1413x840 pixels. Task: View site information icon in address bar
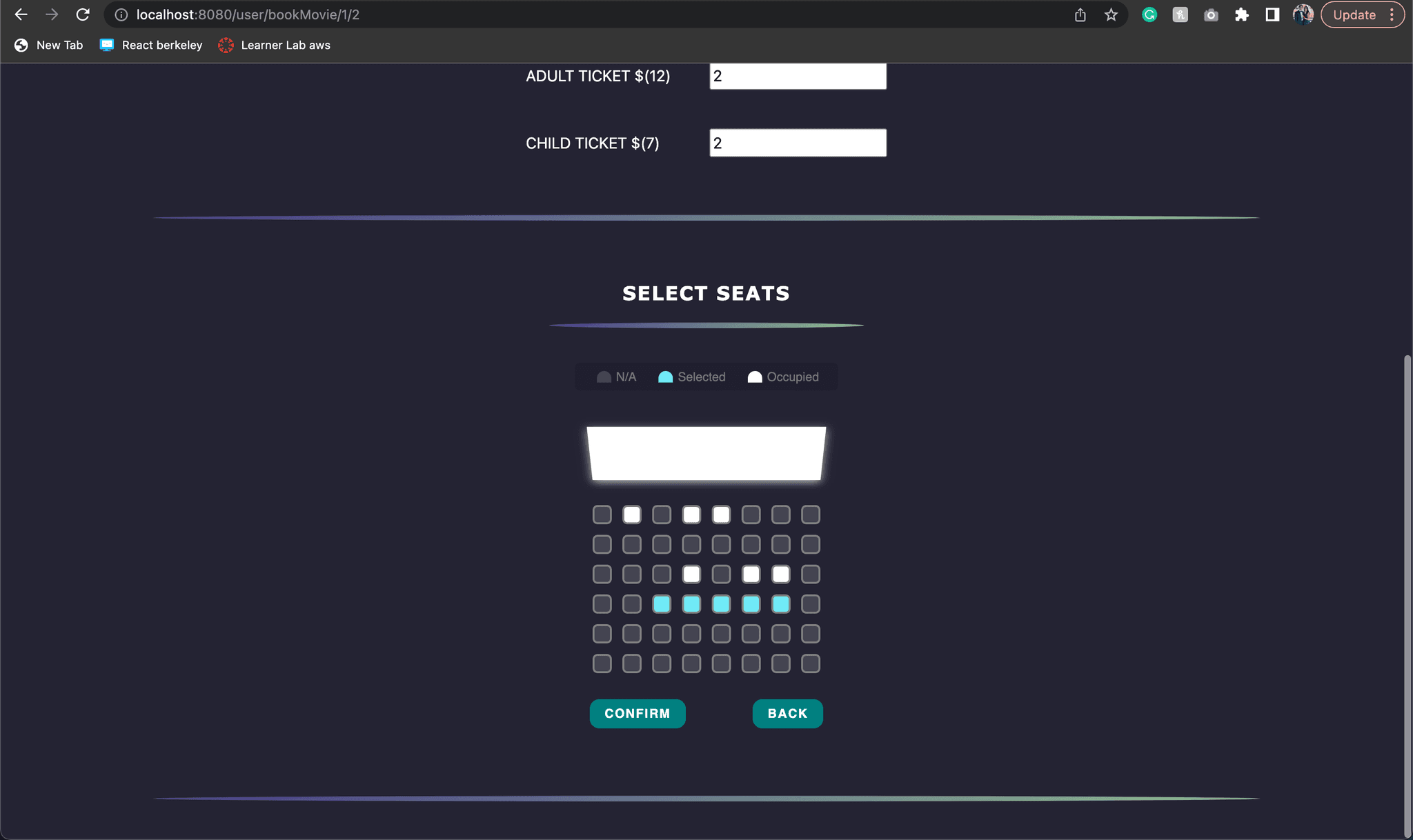[x=121, y=14]
